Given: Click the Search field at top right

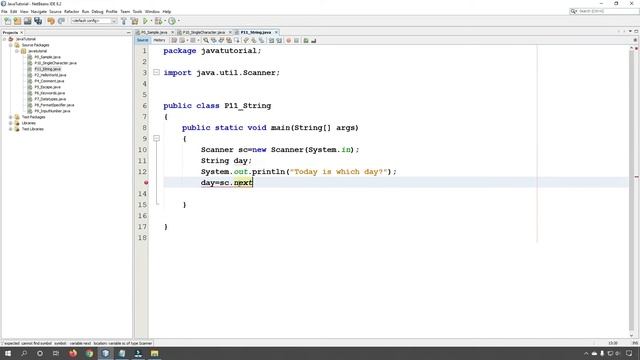Looking at the screenshot, I should click(604, 11).
